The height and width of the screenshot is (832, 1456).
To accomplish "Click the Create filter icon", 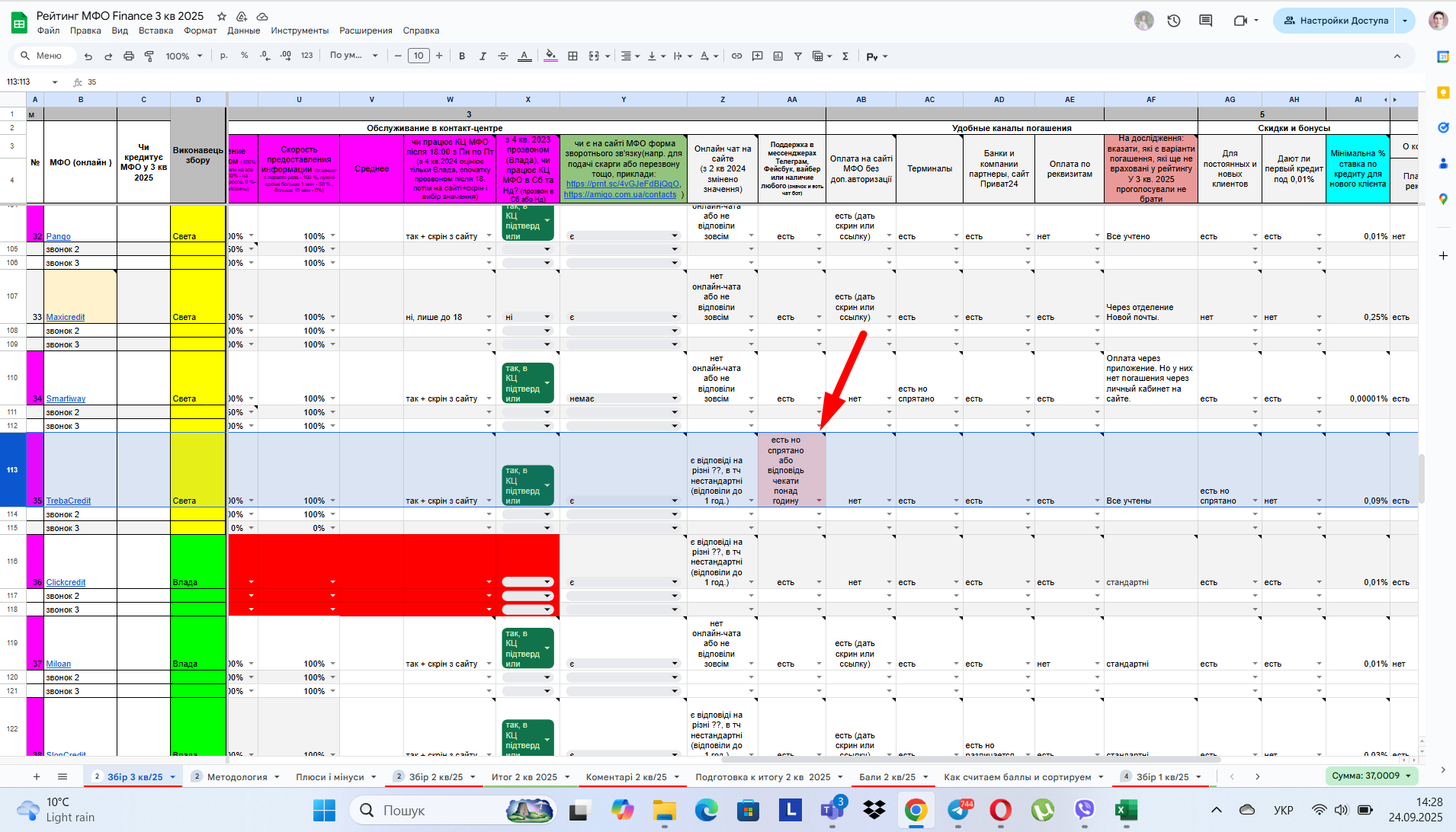I will (x=798, y=56).
